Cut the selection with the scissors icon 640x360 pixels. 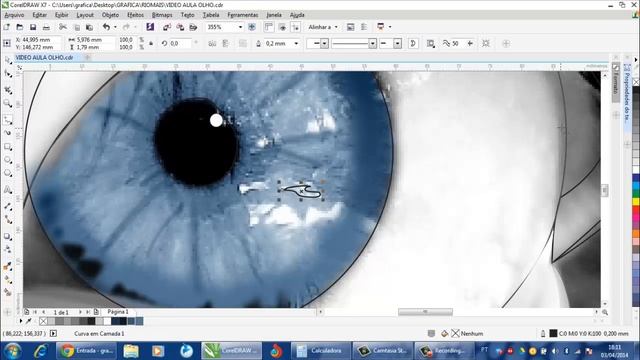click(62, 27)
